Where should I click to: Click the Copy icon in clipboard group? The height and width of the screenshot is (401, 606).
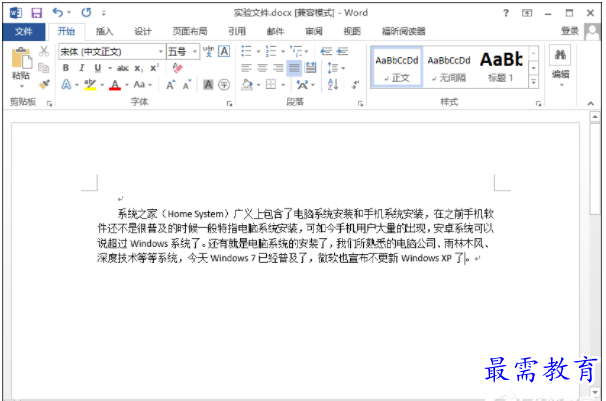[44, 68]
